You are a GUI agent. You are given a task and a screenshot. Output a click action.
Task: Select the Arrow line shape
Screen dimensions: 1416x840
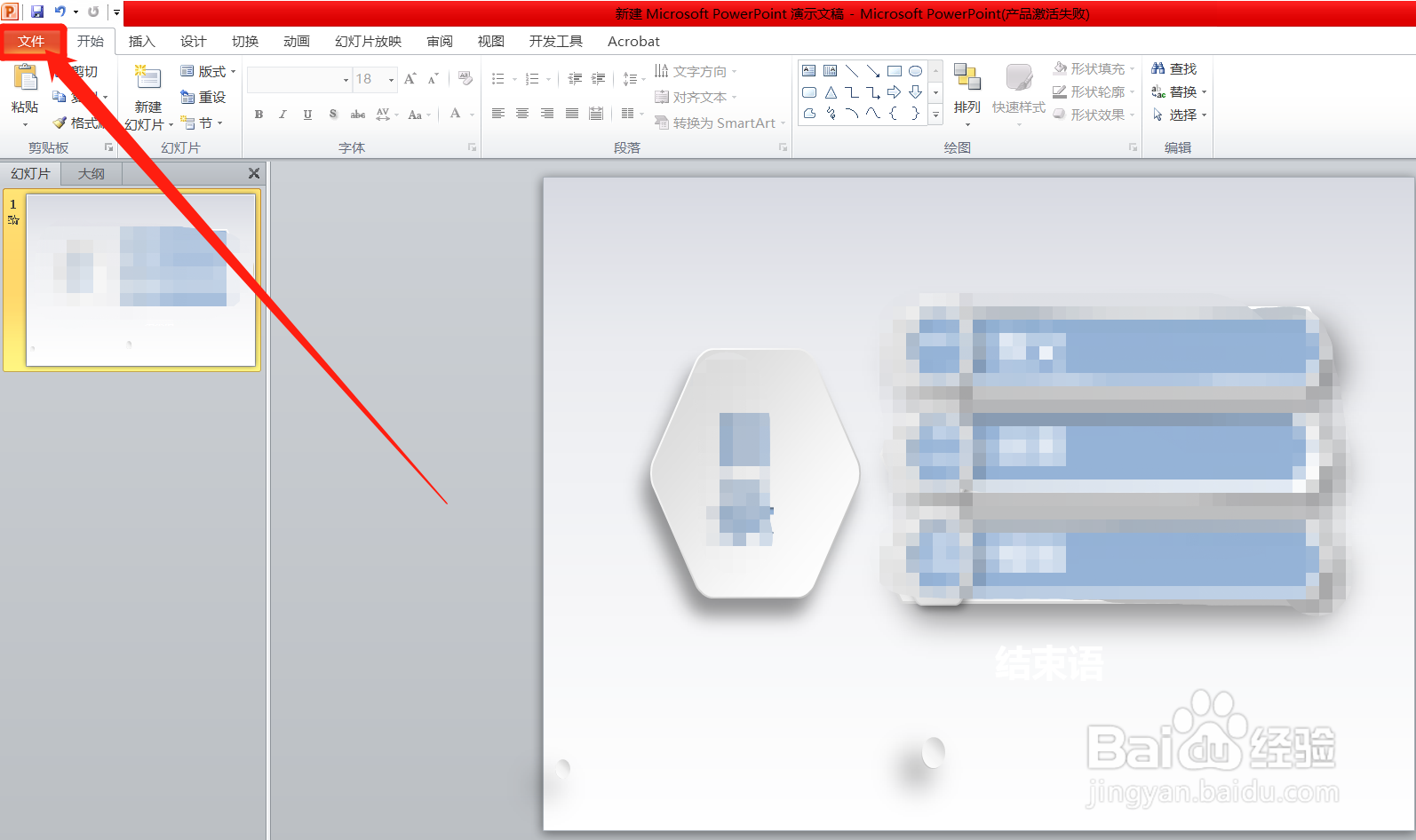pos(873,71)
